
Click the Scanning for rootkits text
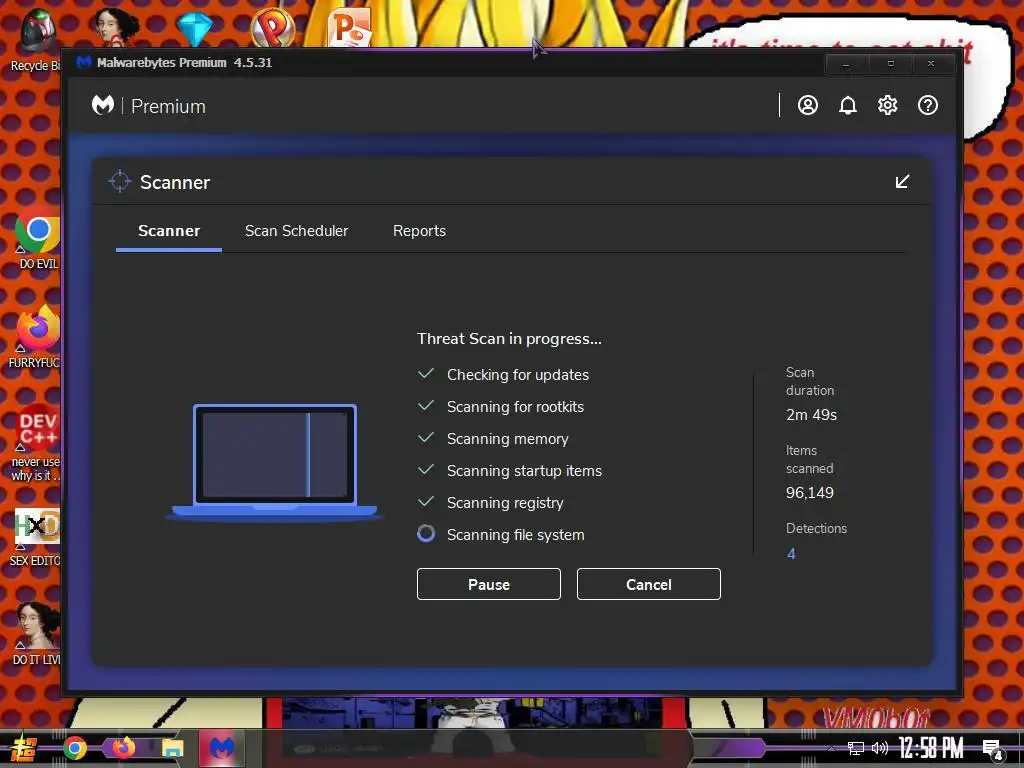pyautogui.click(x=515, y=407)
